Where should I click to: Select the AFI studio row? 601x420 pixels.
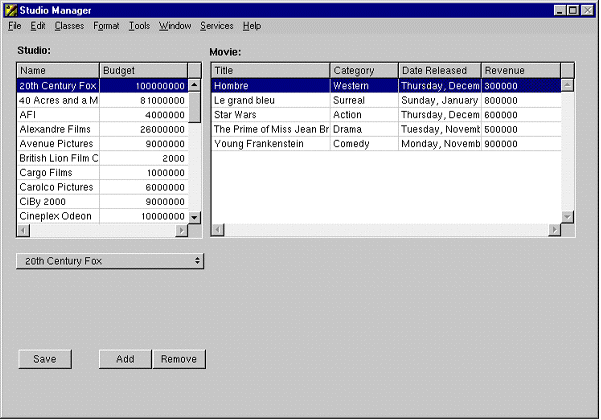pos(58,115)
